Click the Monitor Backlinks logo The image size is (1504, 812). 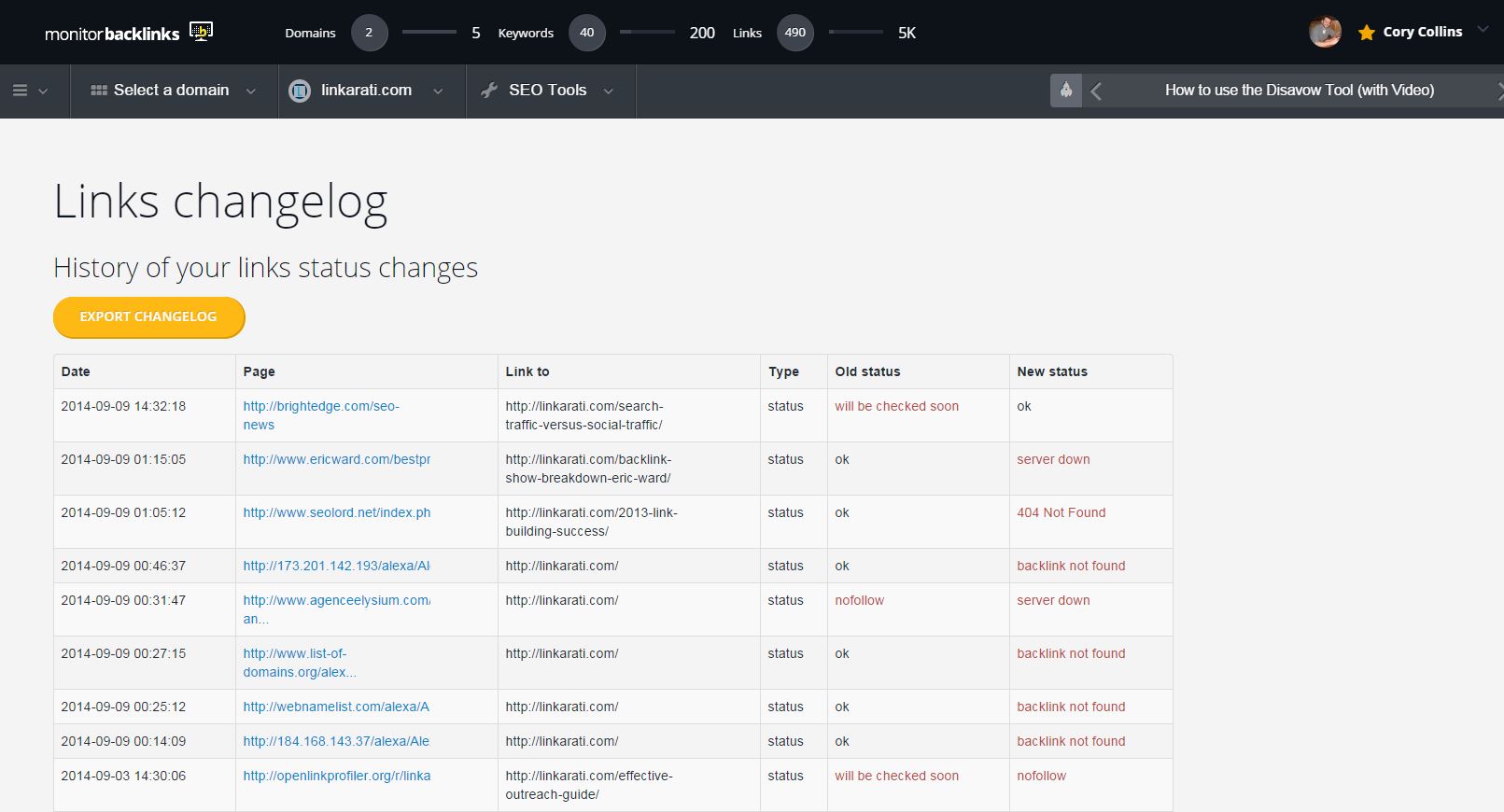pos(129,33)
